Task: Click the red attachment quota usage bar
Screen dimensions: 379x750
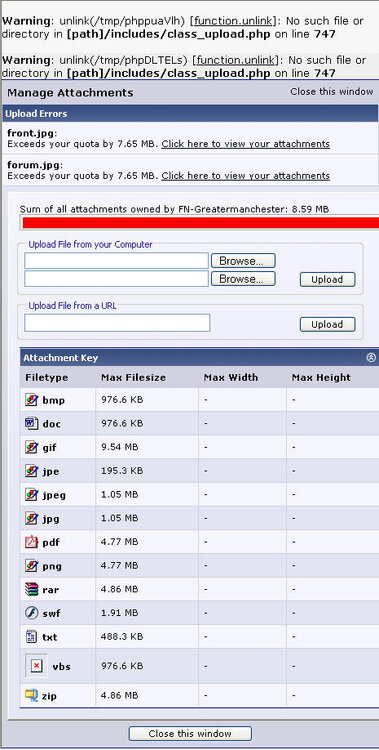Action: click(x=200, y=223)
